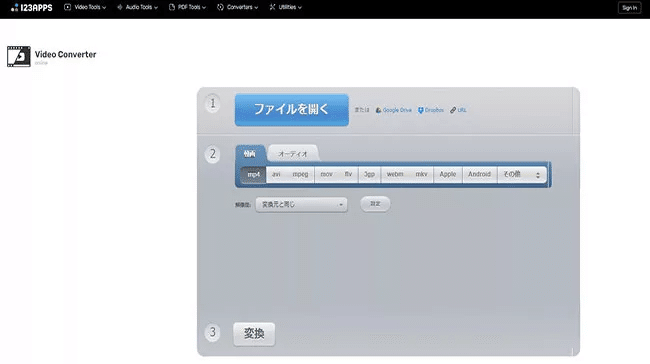Open the resolution 変換元と同じ dropdown
Image resolution: width=650 pixels, height=364 pixels.
coord(301,205)
